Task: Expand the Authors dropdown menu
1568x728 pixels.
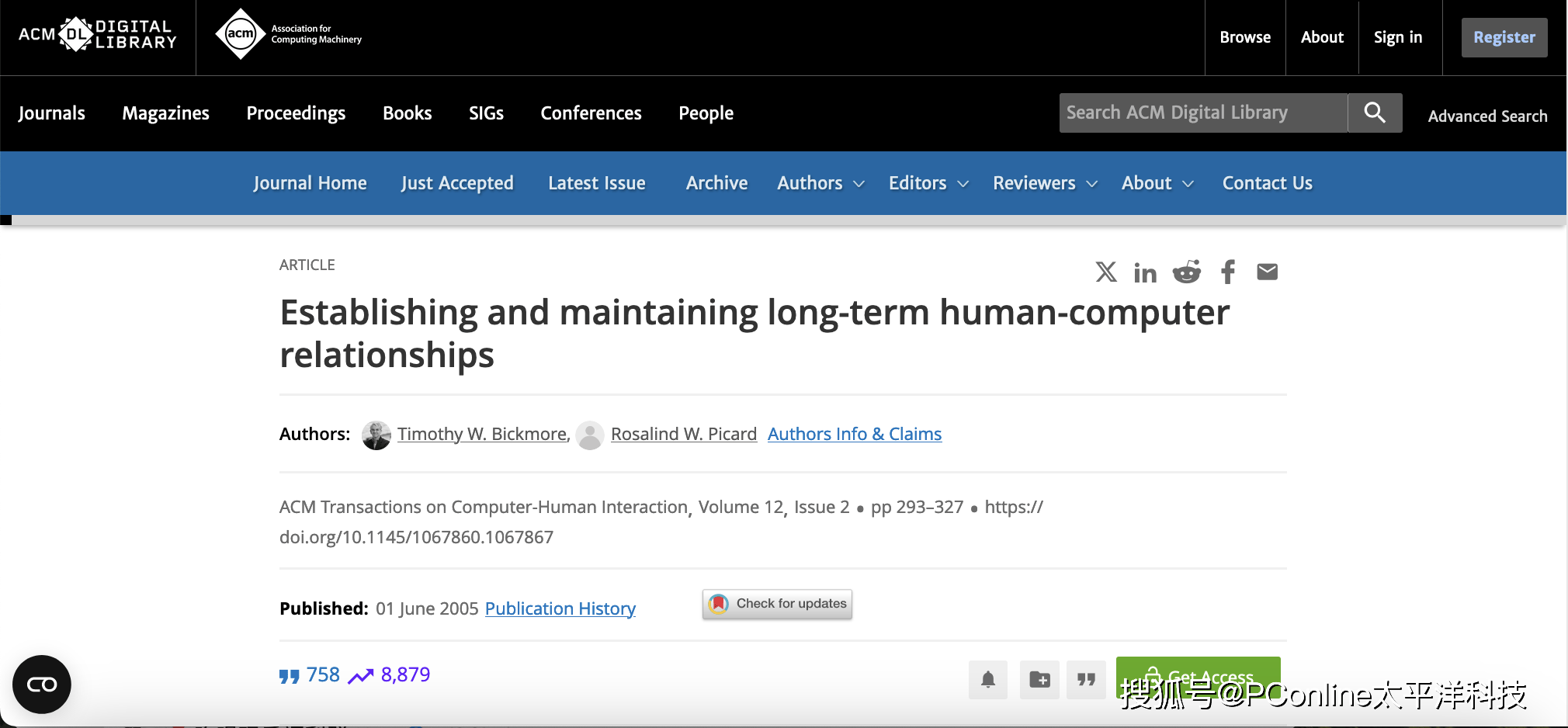Action: pyautogui.click(x=820, y=183)
